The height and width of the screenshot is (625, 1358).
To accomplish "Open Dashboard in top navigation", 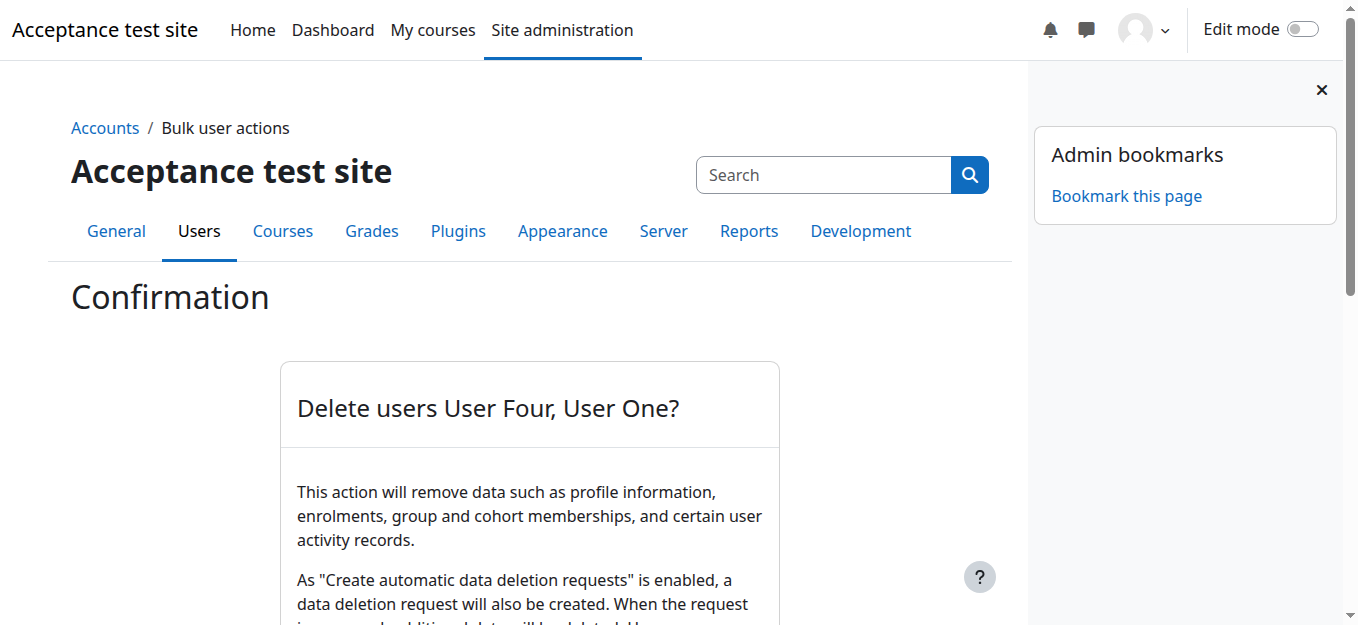I will coord(333,30).
